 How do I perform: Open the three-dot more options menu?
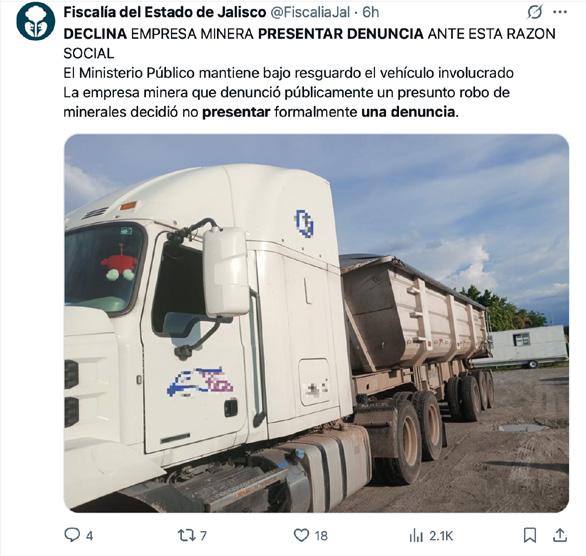(560, 12)
